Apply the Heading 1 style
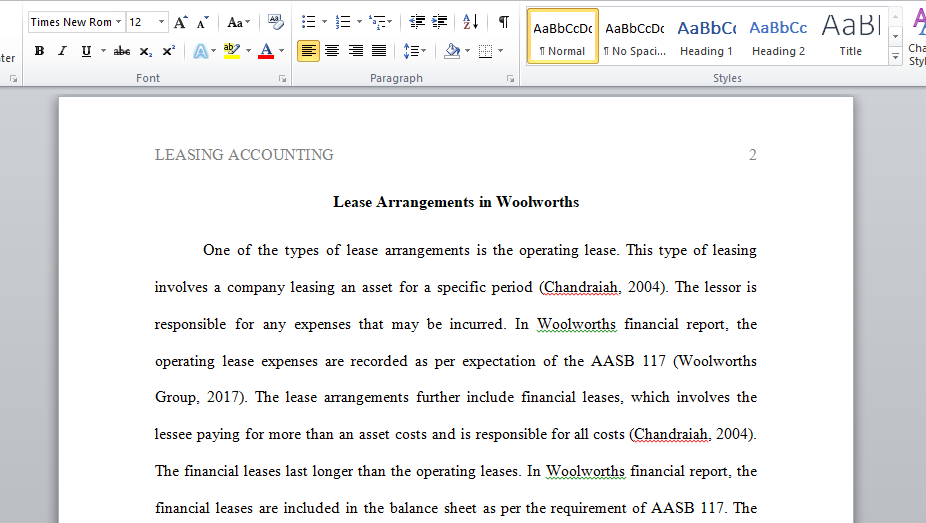The image size is (926, 523). click(706, 37)
